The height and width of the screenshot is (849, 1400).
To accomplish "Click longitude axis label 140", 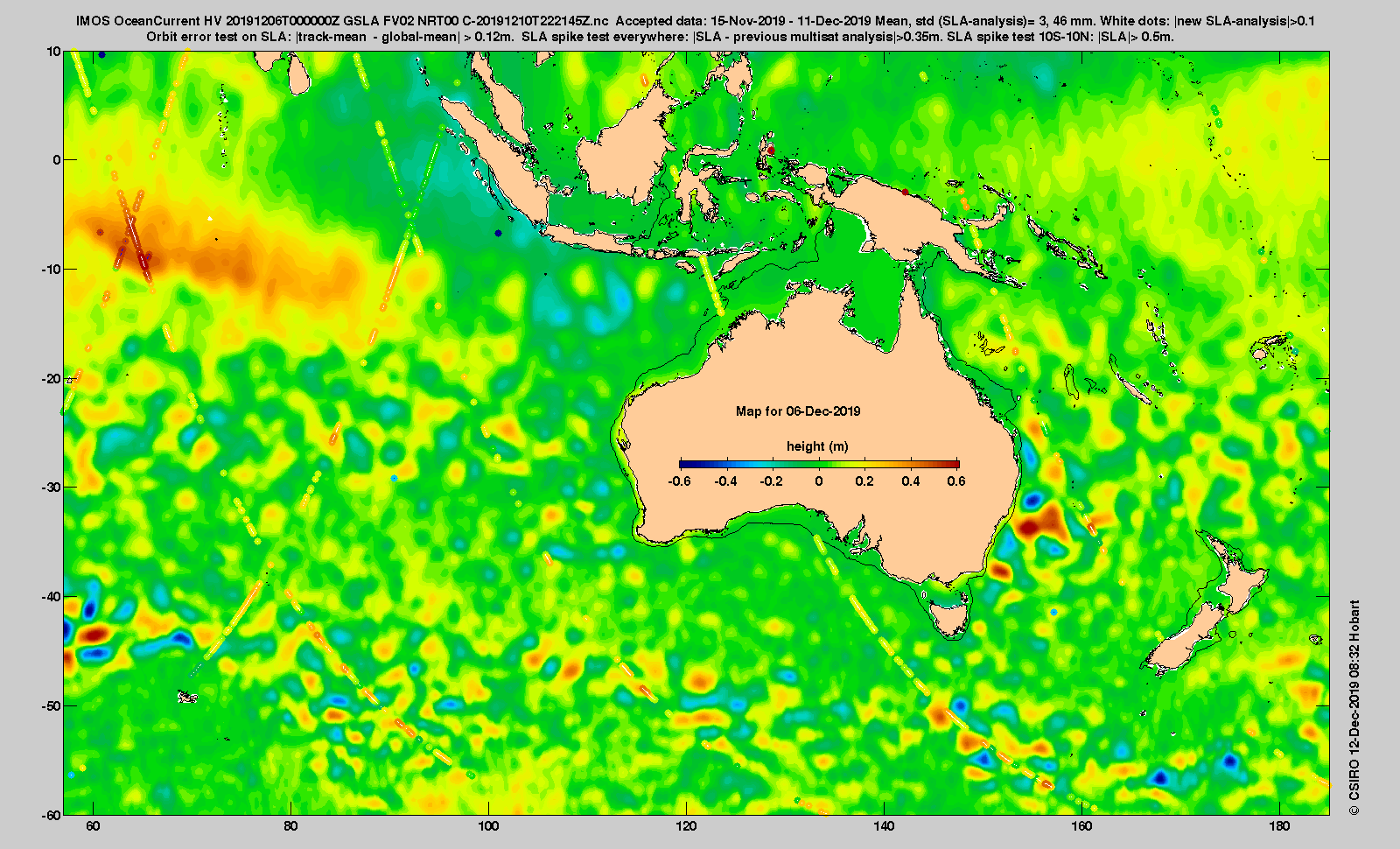I will coord(885,826).
